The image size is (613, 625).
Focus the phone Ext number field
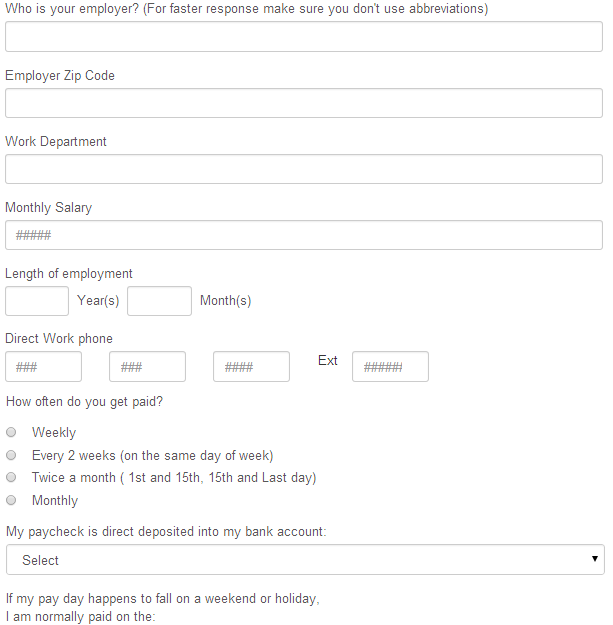point(391,367)
